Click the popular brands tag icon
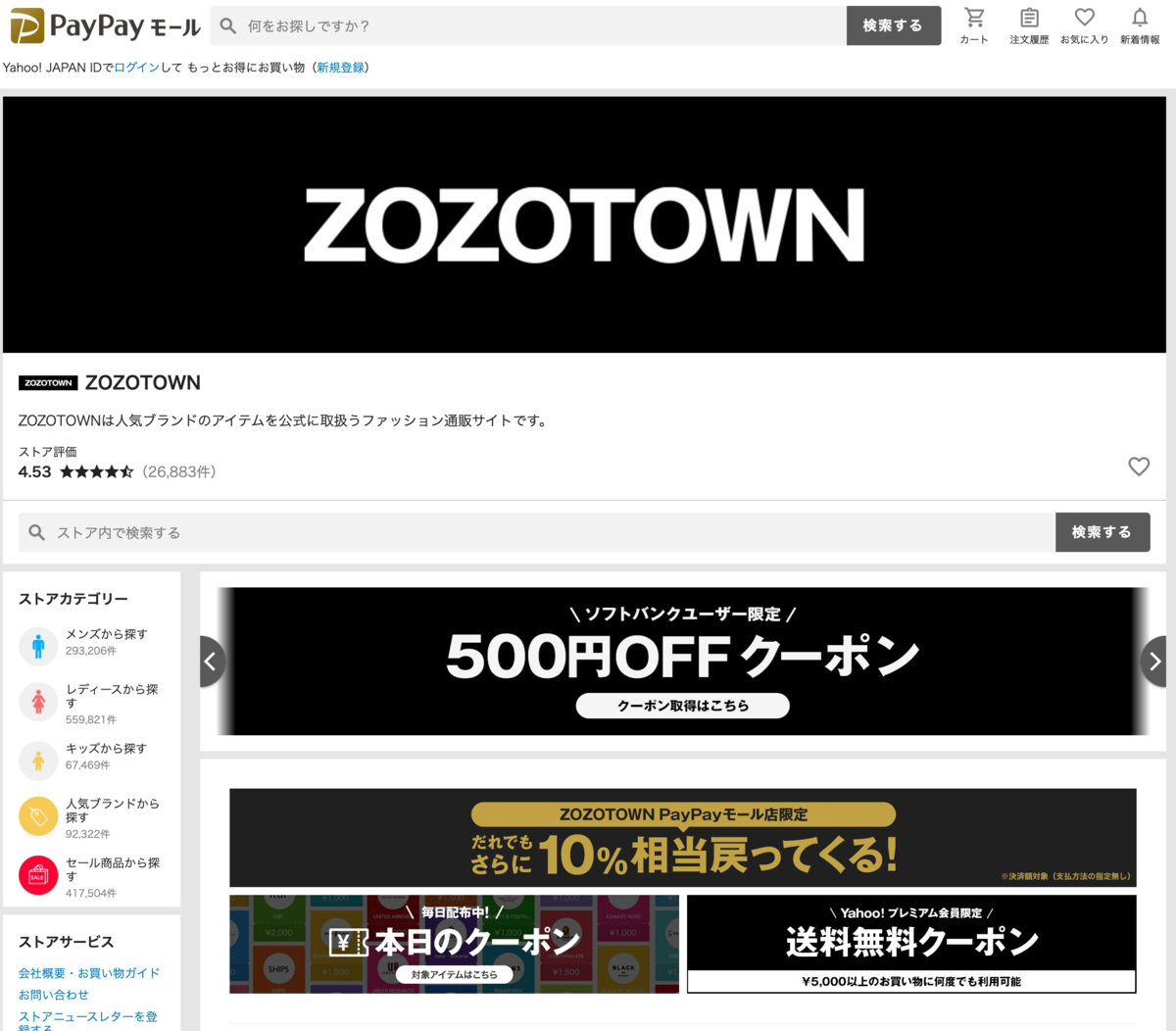This screenshot has height=1031, width=1176. click(38, 816)
